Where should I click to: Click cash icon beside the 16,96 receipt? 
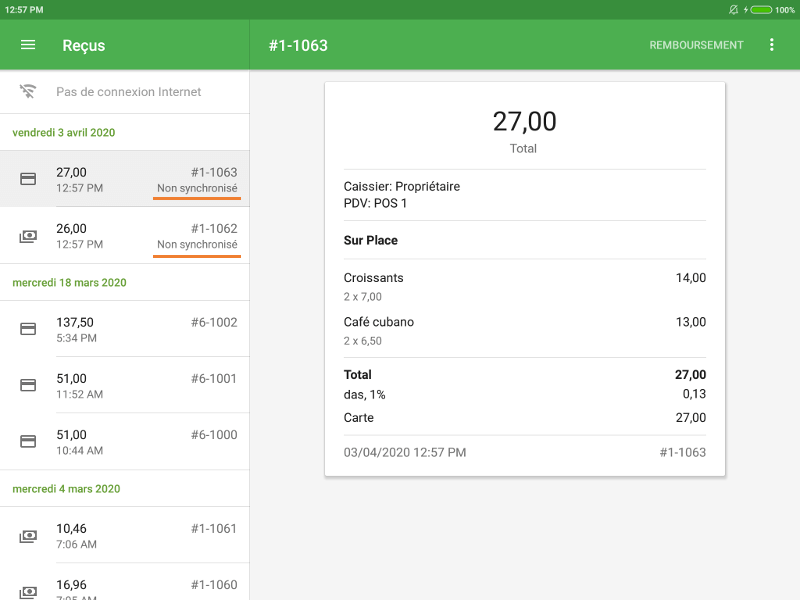[x=28, y=591]
